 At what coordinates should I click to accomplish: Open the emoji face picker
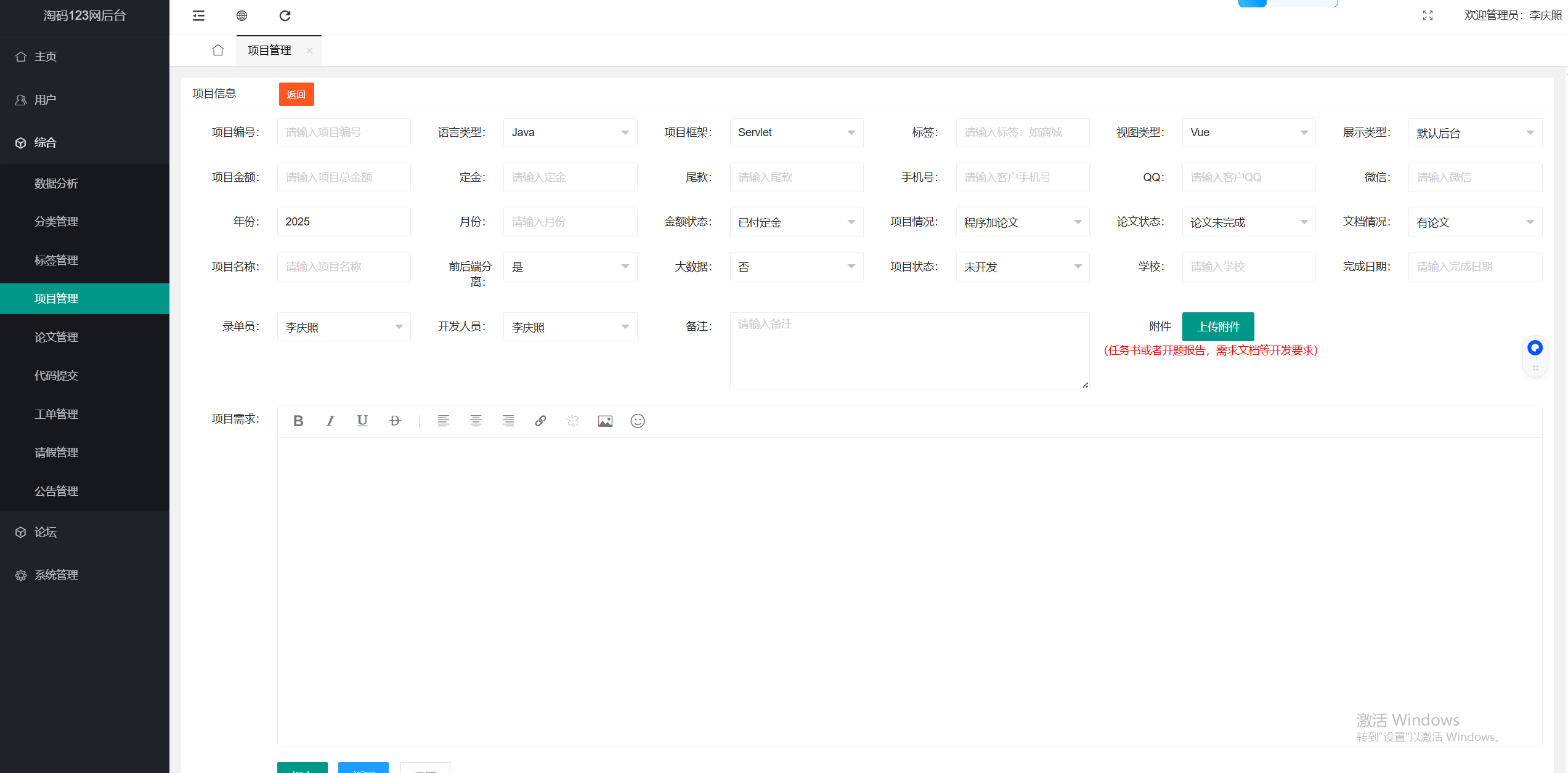(638, 421)
